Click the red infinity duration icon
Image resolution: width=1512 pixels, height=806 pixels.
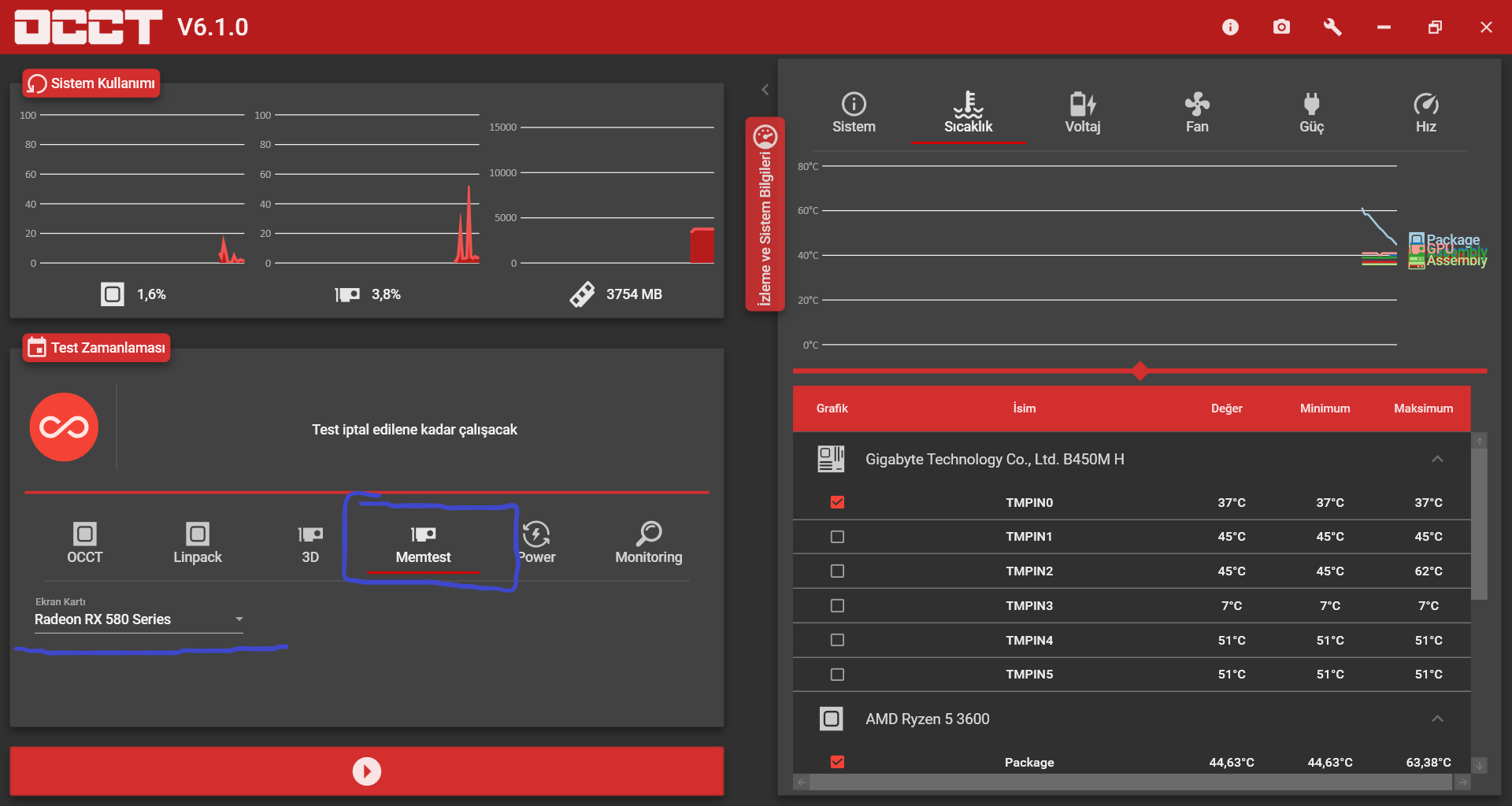65,427
